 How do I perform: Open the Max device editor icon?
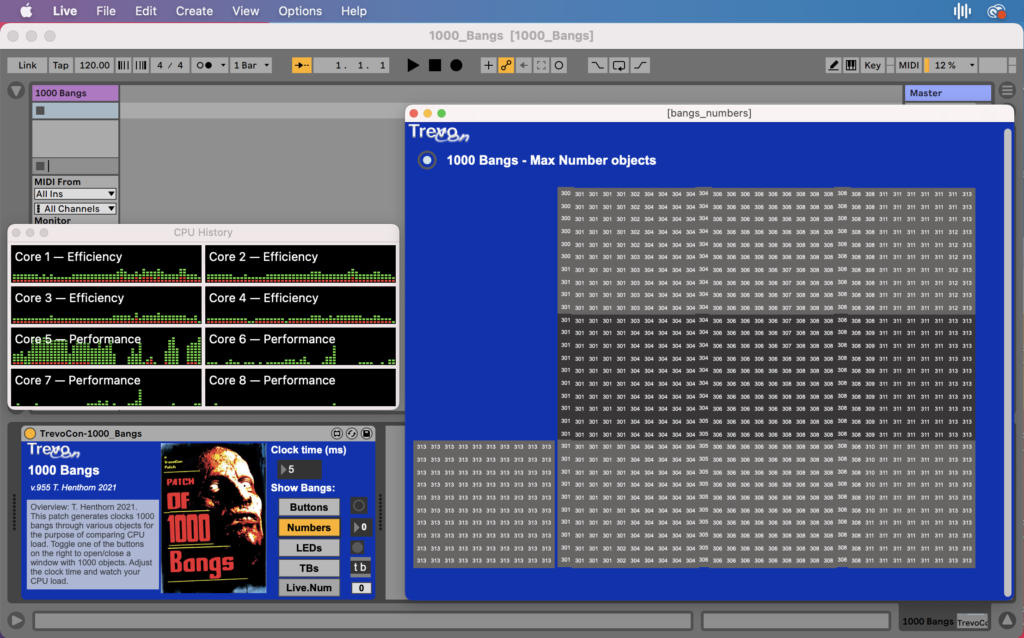[x=337, y=433]
